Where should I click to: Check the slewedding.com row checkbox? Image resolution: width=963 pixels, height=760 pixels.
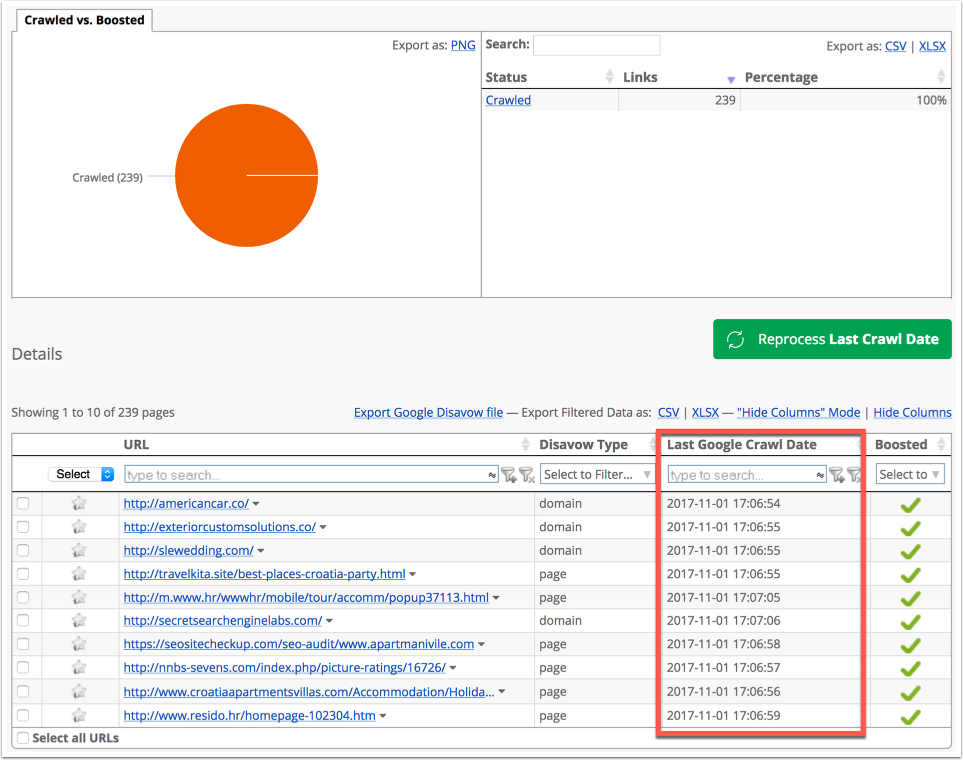point(23,550)
